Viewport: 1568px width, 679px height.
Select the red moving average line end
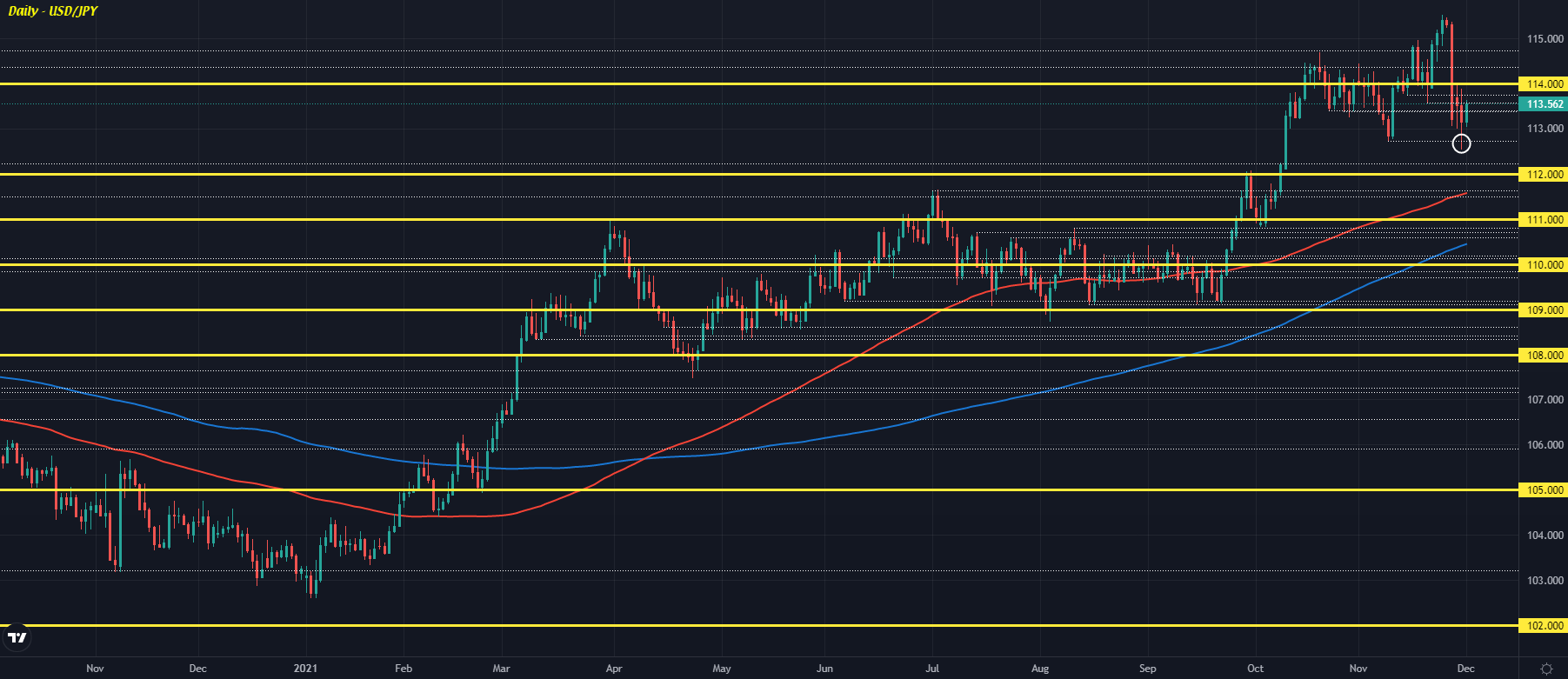point(1465,194)
